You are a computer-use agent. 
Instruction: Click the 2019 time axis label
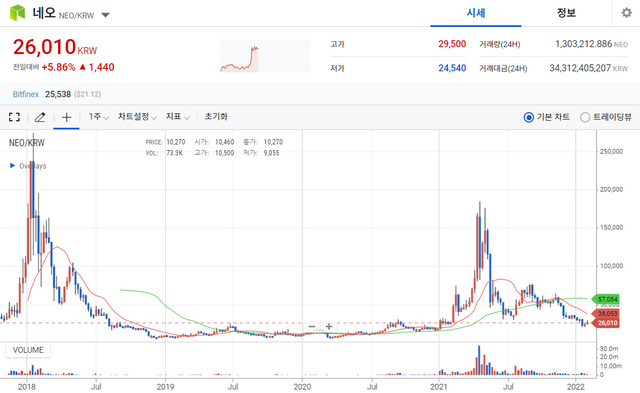[165, 386]
